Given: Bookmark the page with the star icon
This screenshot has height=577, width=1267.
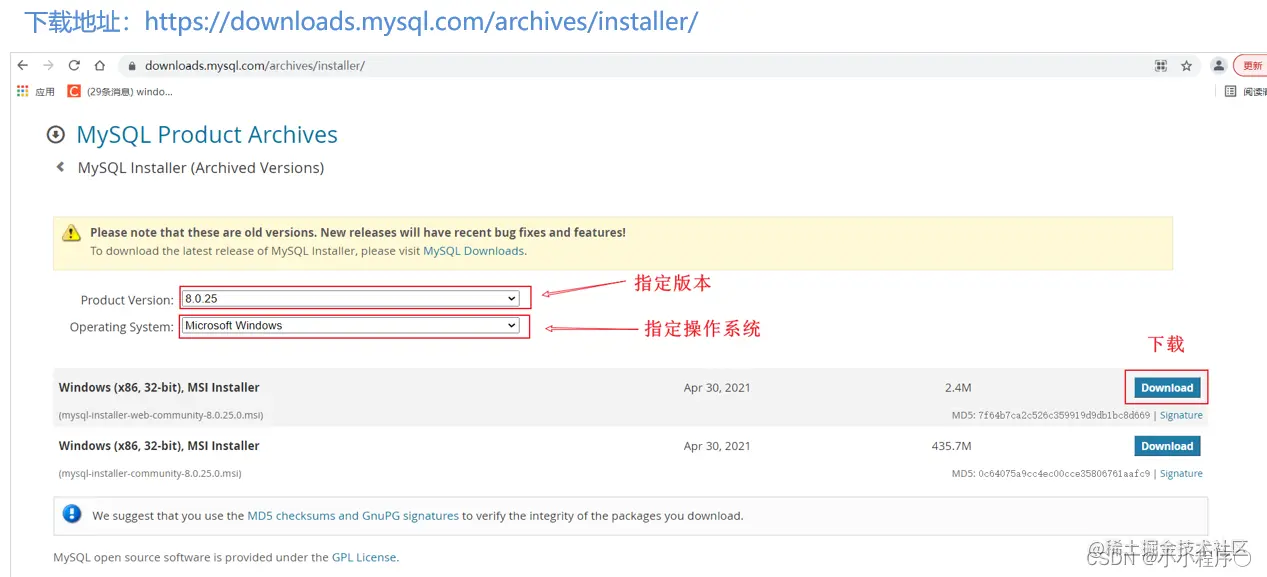Looking at the screenshot, I should [1187, 66].
